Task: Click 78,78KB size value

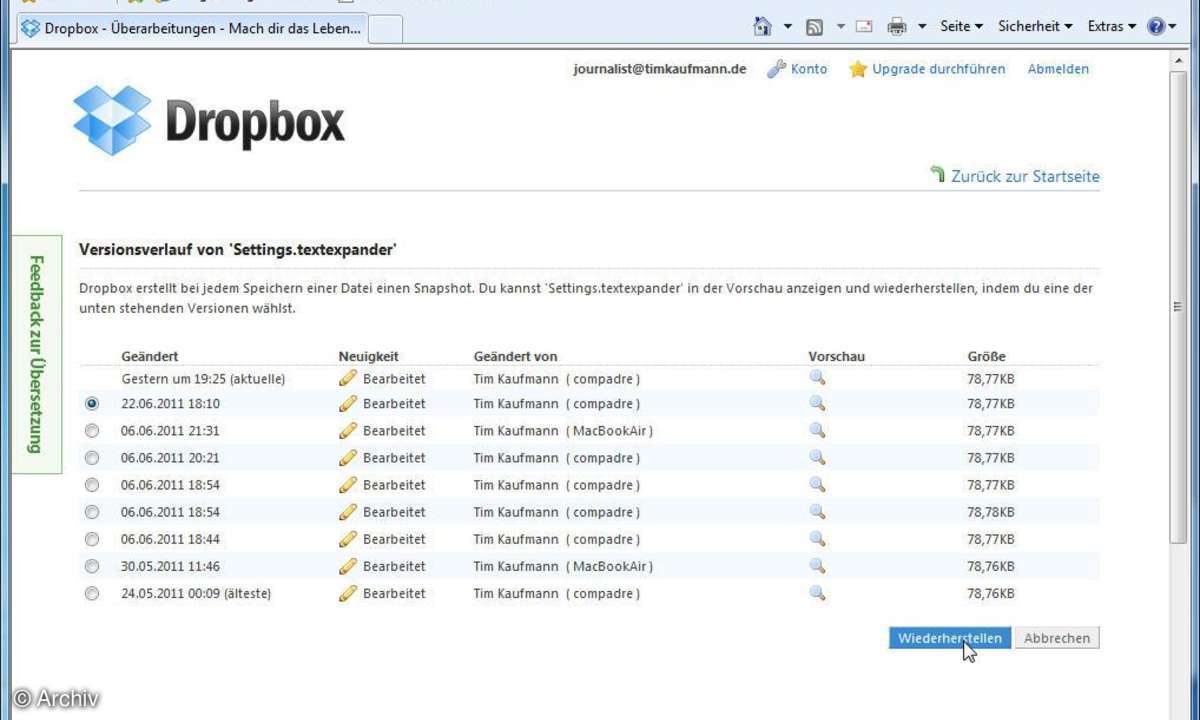Action: click(x=991, y=512)
